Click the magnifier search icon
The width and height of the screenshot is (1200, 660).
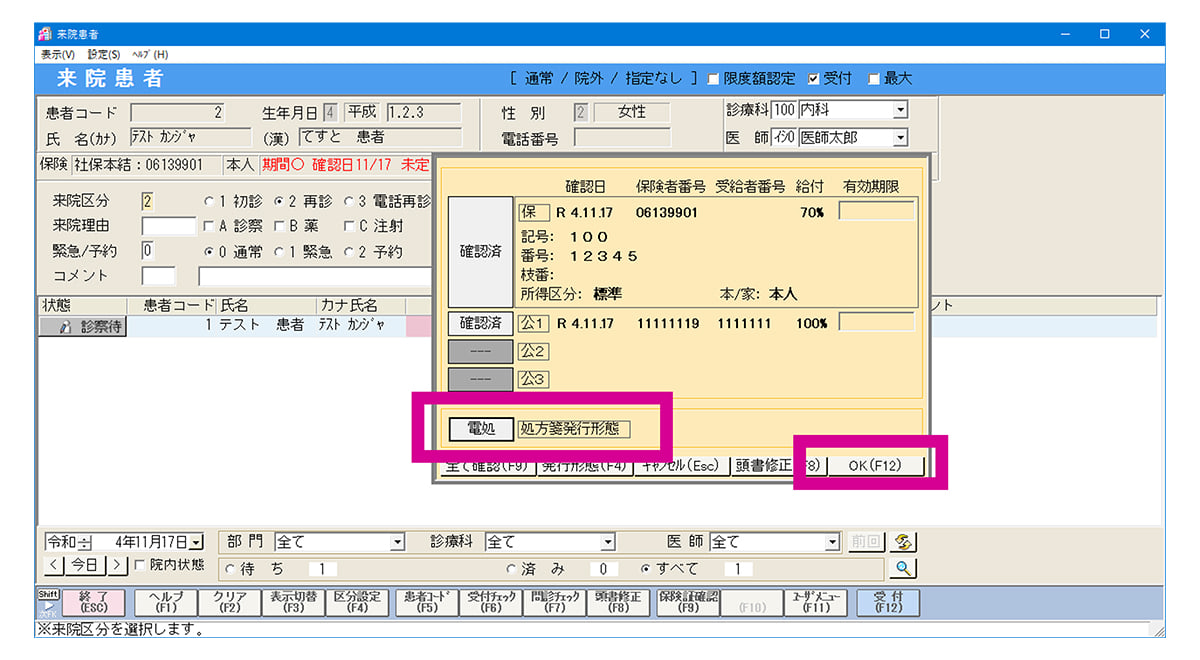point(902,569)
